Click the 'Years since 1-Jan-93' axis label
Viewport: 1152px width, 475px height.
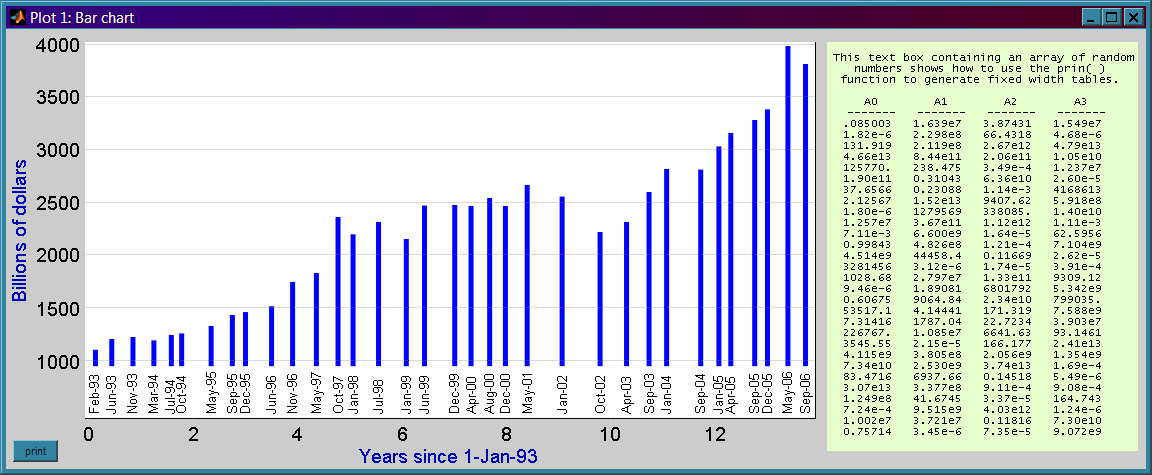448,457
